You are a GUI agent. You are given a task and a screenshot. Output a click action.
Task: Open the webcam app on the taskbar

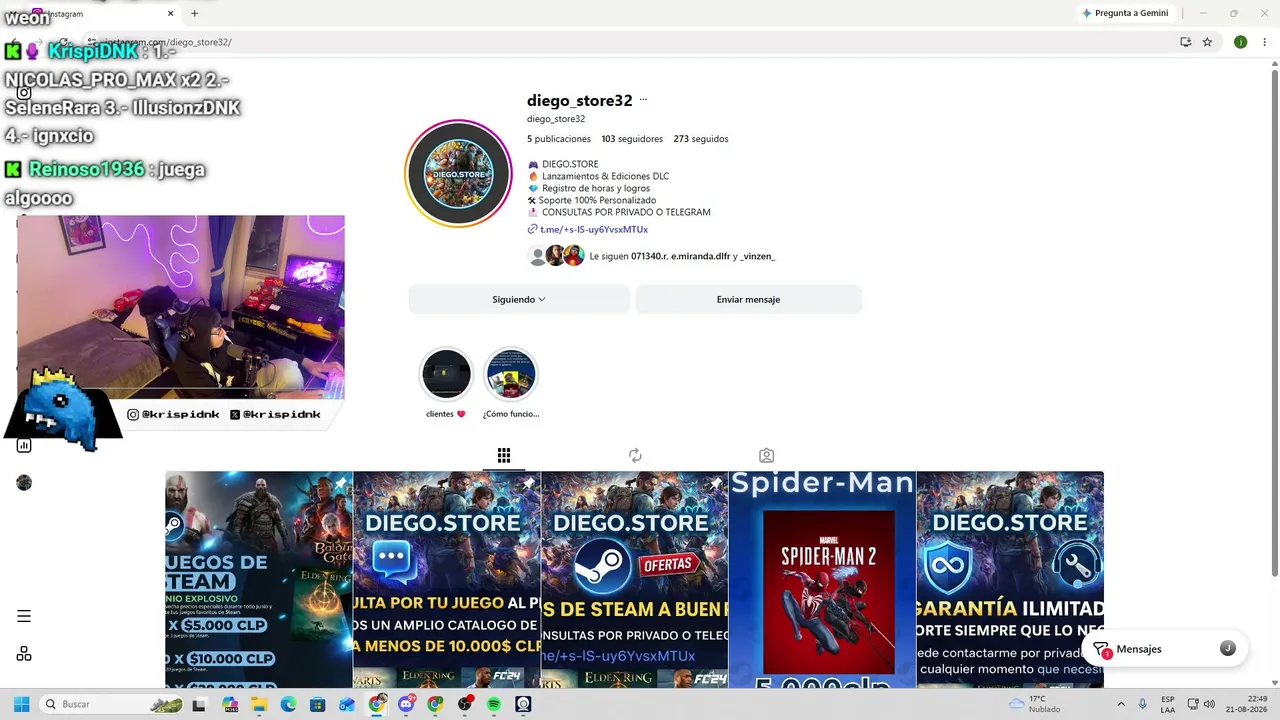(x=523, y=704)
